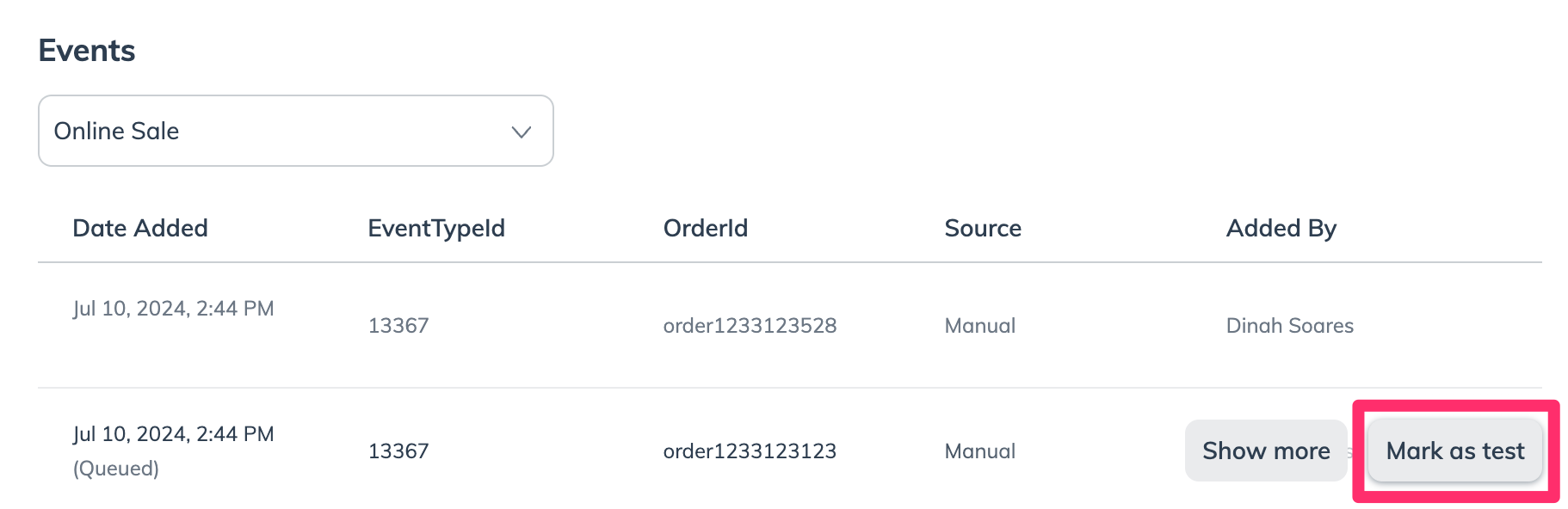Click the chevron arrow in the dropdown
The height and width of the screenshot is (509, 1568).
[521, 132]
